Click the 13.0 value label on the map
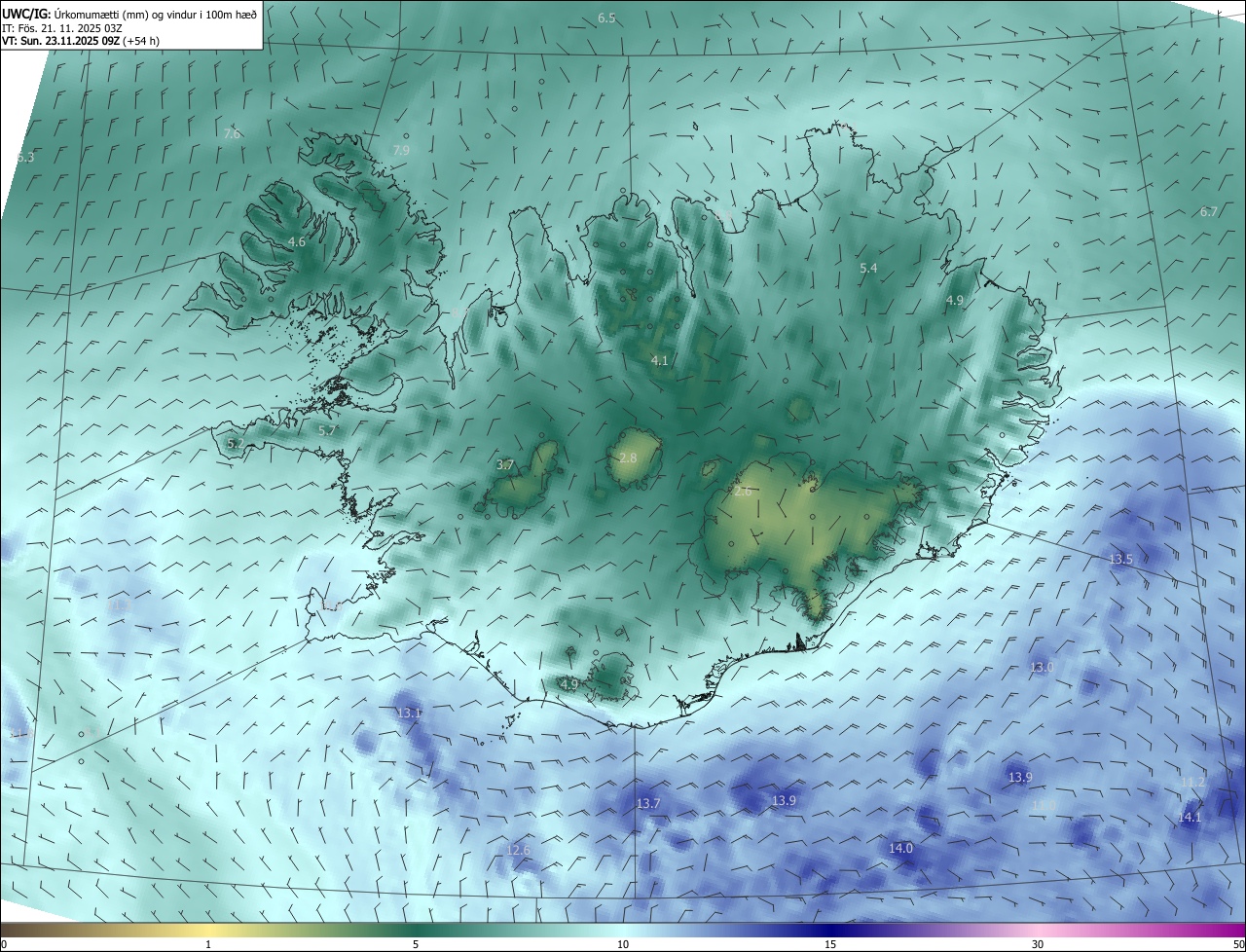1246x952 pixels. (x=1043, y=667)
